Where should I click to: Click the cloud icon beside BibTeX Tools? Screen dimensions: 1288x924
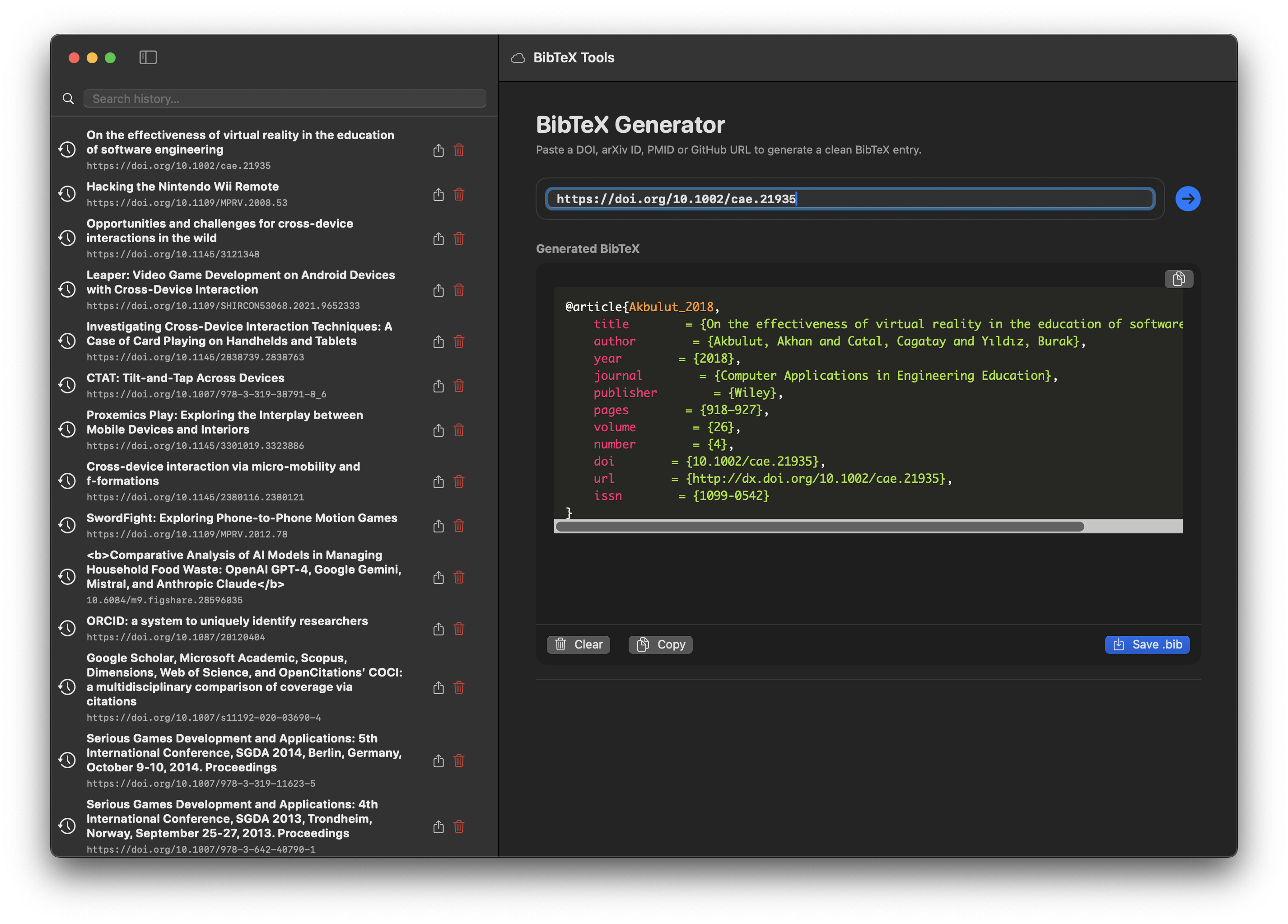[518, 58]
